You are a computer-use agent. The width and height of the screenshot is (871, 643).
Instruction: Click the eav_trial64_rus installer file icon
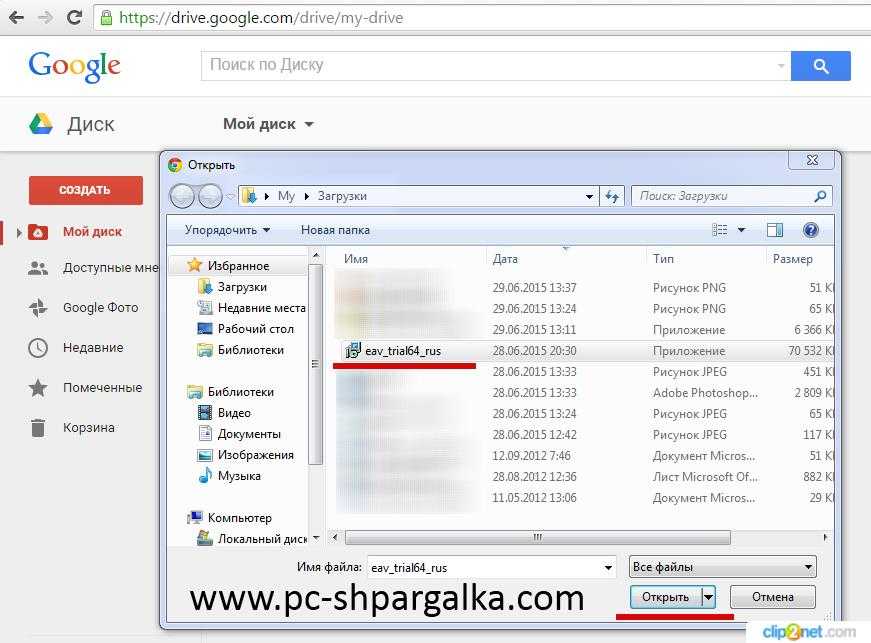(x=353, y=350)
